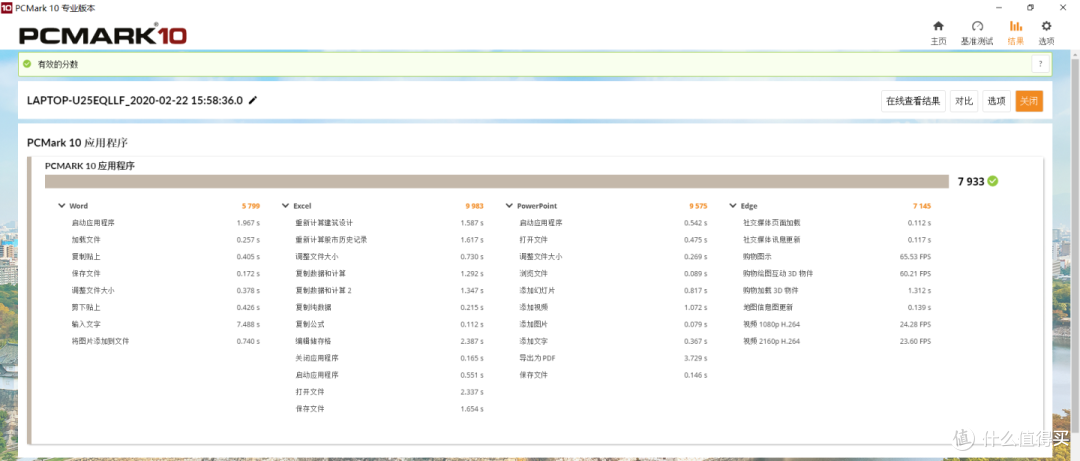
Task: Click Word value 1.967 s
Action: pos(248,223)
